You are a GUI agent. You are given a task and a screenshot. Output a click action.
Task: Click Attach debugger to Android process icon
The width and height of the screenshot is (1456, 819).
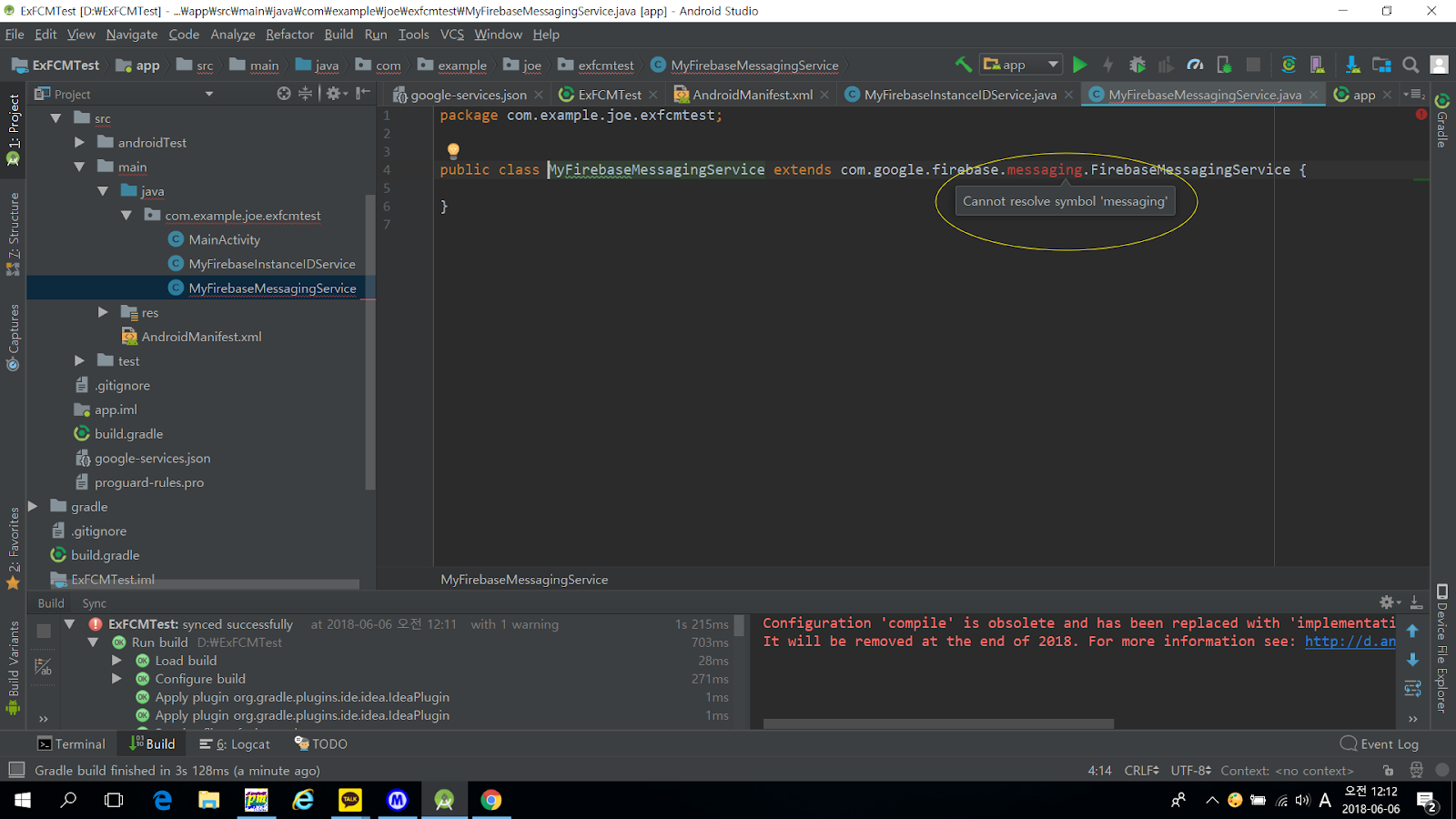tap(1224, 65)
